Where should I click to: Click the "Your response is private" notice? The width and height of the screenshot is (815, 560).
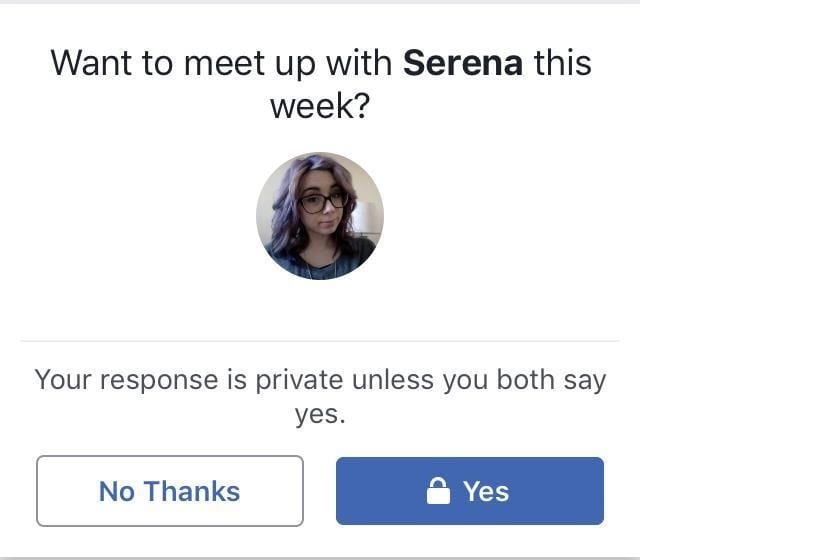tap(320, 396)
